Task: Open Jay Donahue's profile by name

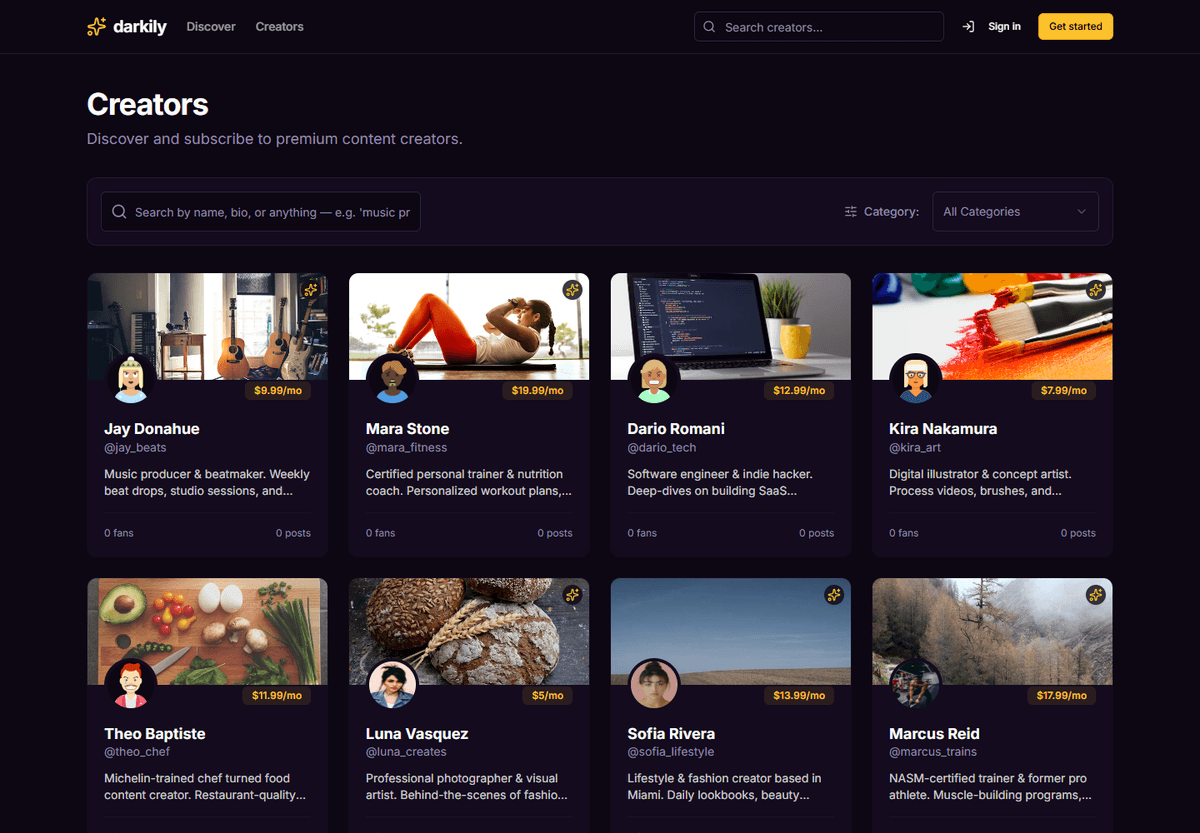Action: [152, 429]
